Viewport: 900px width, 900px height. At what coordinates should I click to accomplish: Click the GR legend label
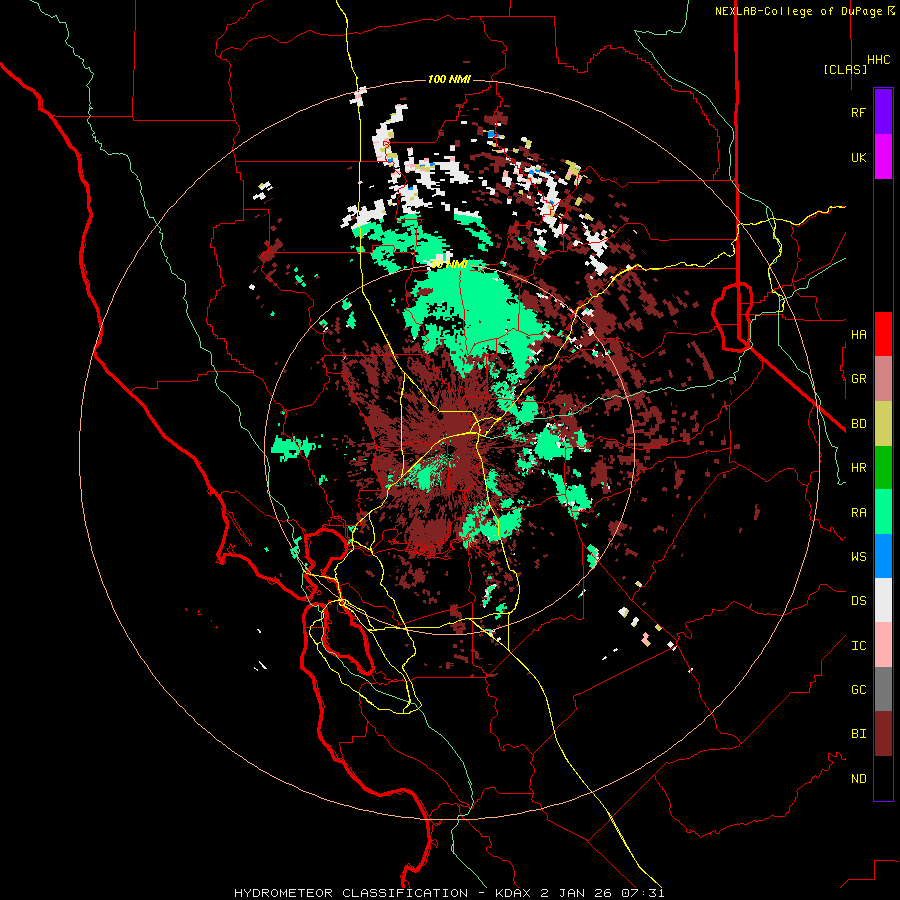click(x=858, y=379)
